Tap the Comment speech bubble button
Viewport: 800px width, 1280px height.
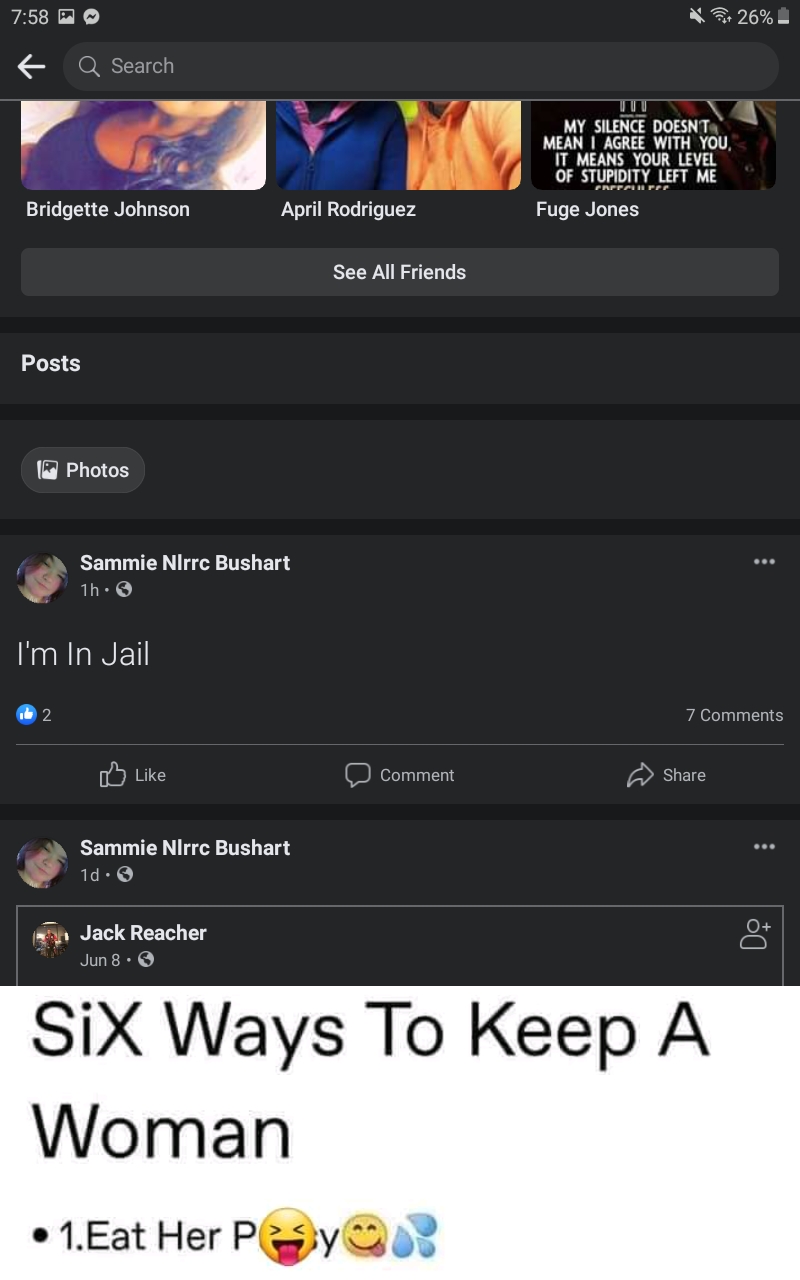coord(399,775)
